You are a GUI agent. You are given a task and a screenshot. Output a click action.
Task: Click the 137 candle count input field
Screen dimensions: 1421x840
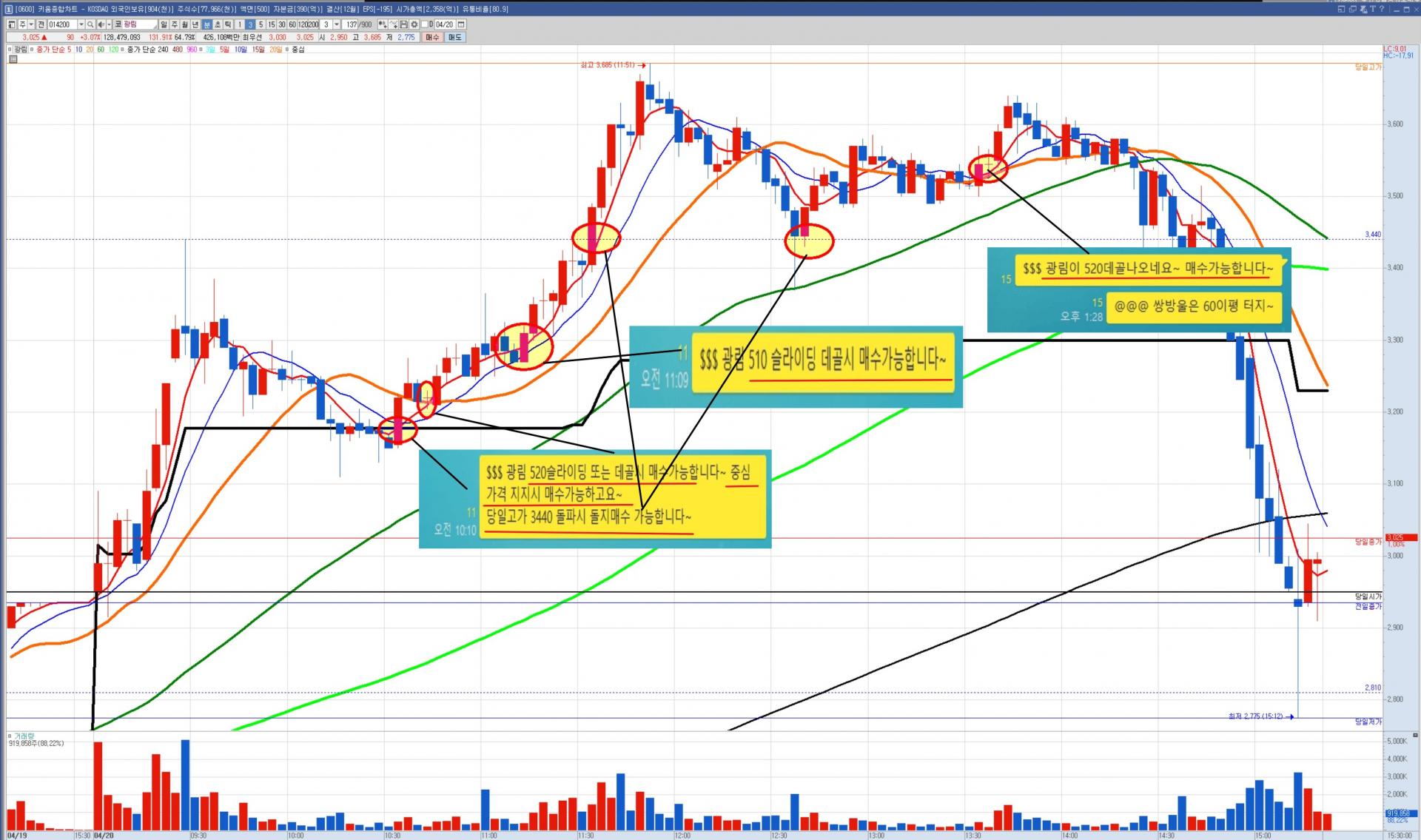tap(351, 24)
